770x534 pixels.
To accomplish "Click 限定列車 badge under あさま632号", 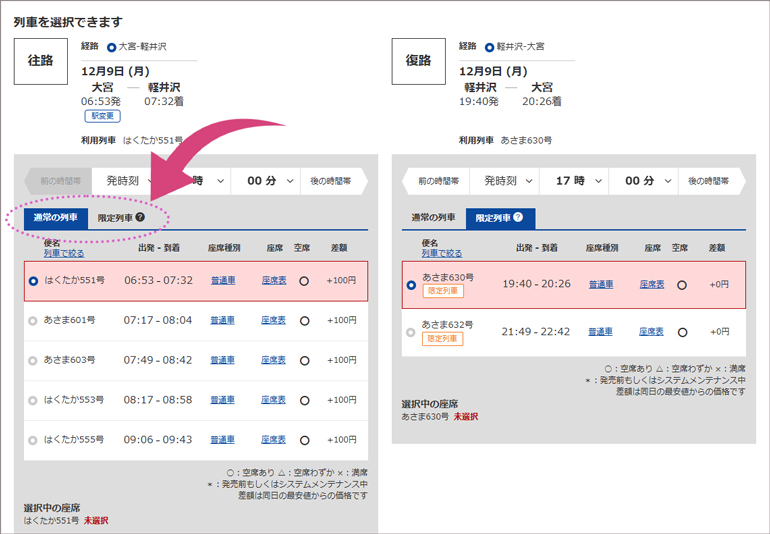I will [442, 339].
